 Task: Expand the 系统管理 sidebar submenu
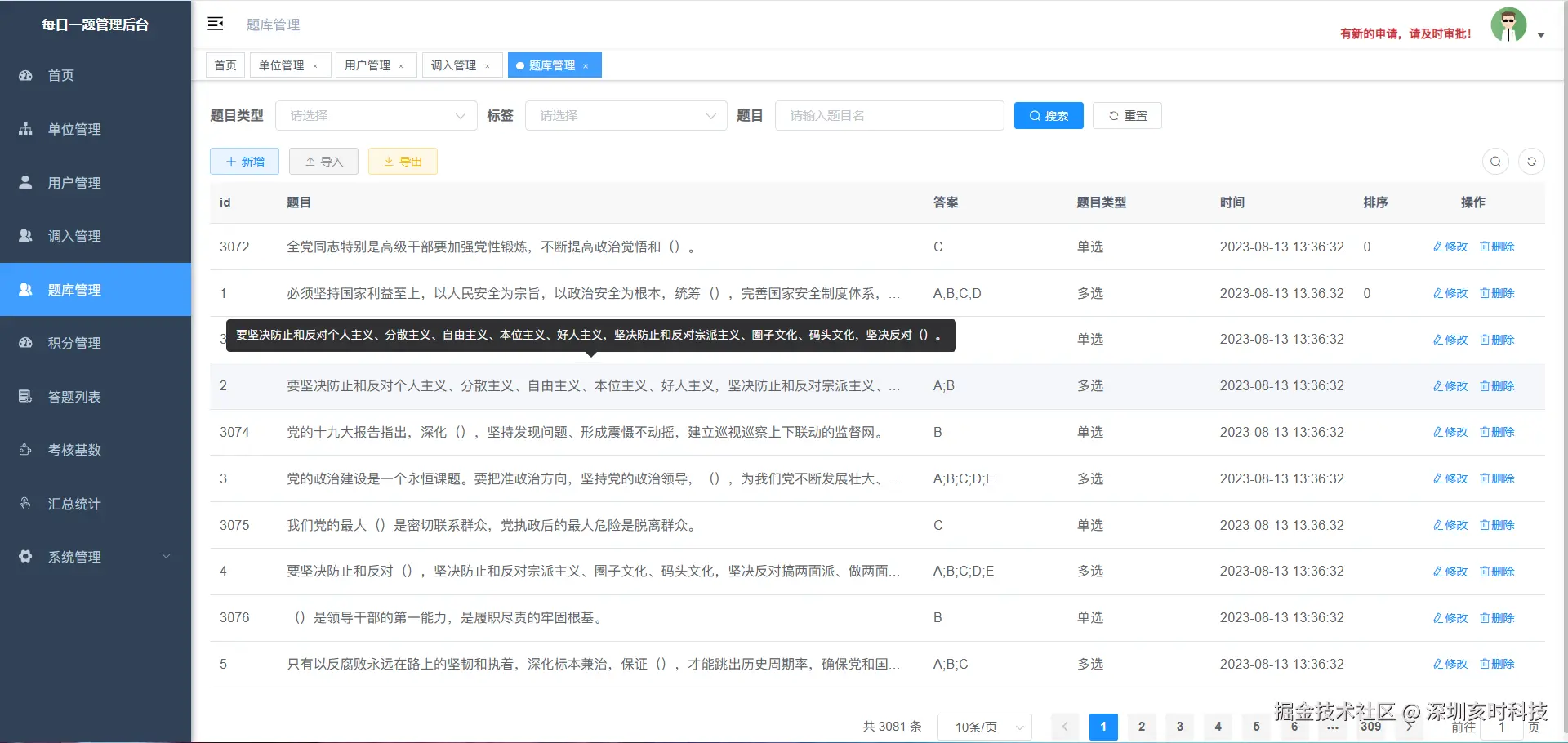96,557
